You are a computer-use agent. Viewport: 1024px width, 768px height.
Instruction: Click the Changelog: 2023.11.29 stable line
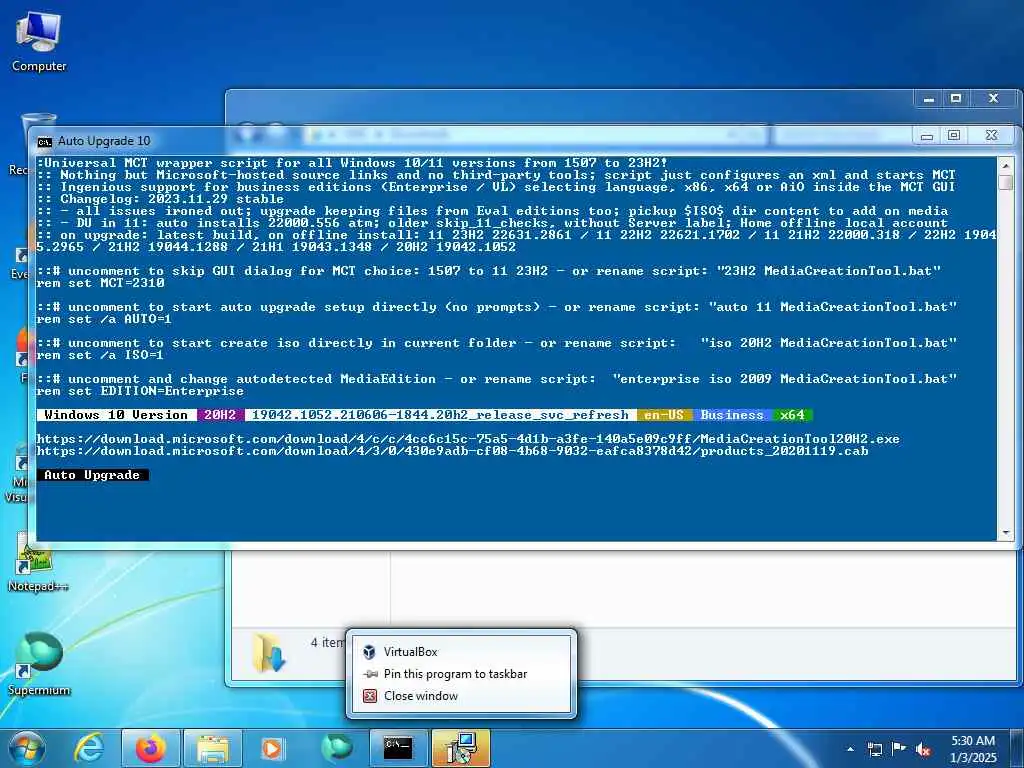[160, 199]
